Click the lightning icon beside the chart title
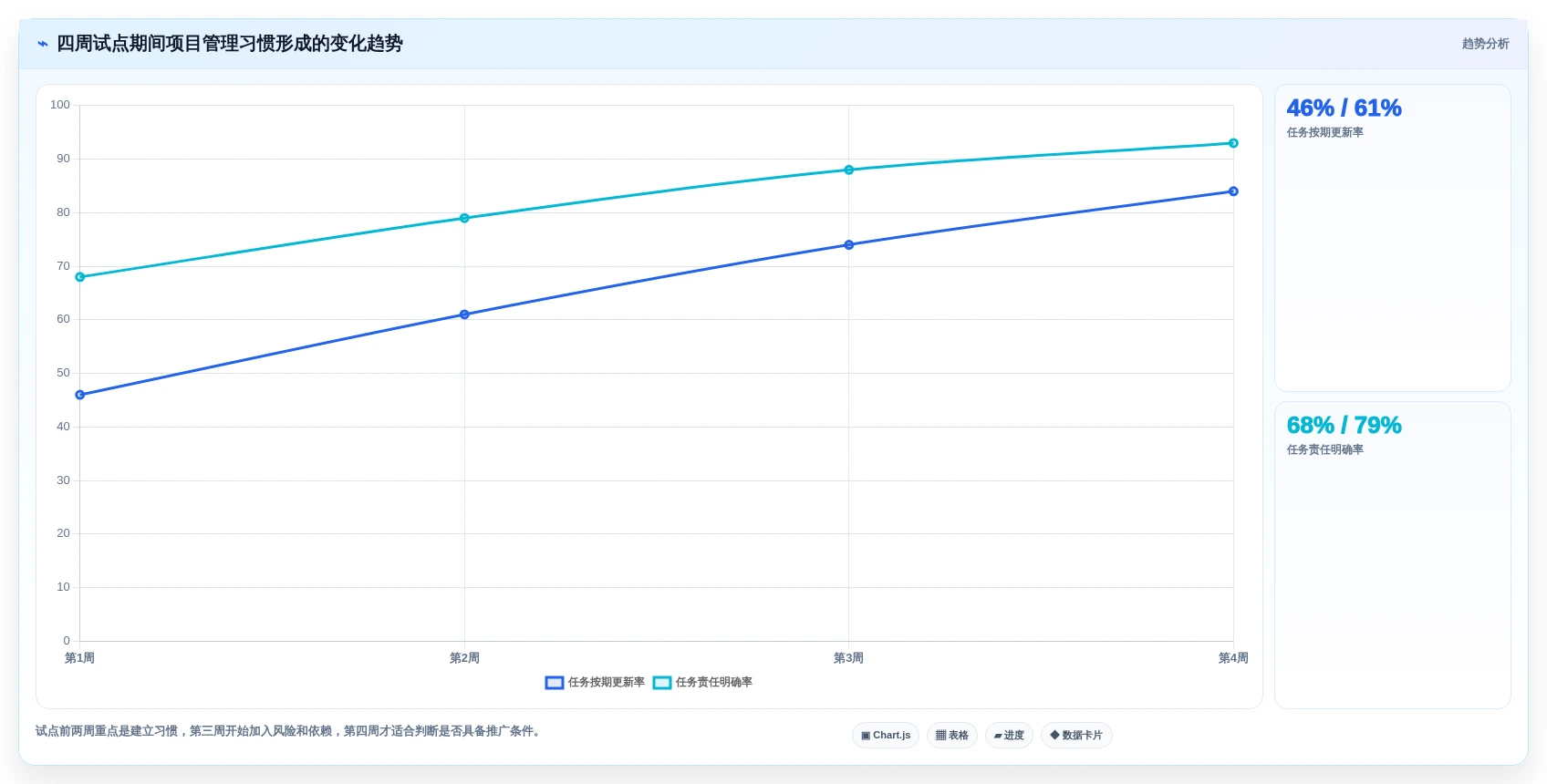 [43, 44]
